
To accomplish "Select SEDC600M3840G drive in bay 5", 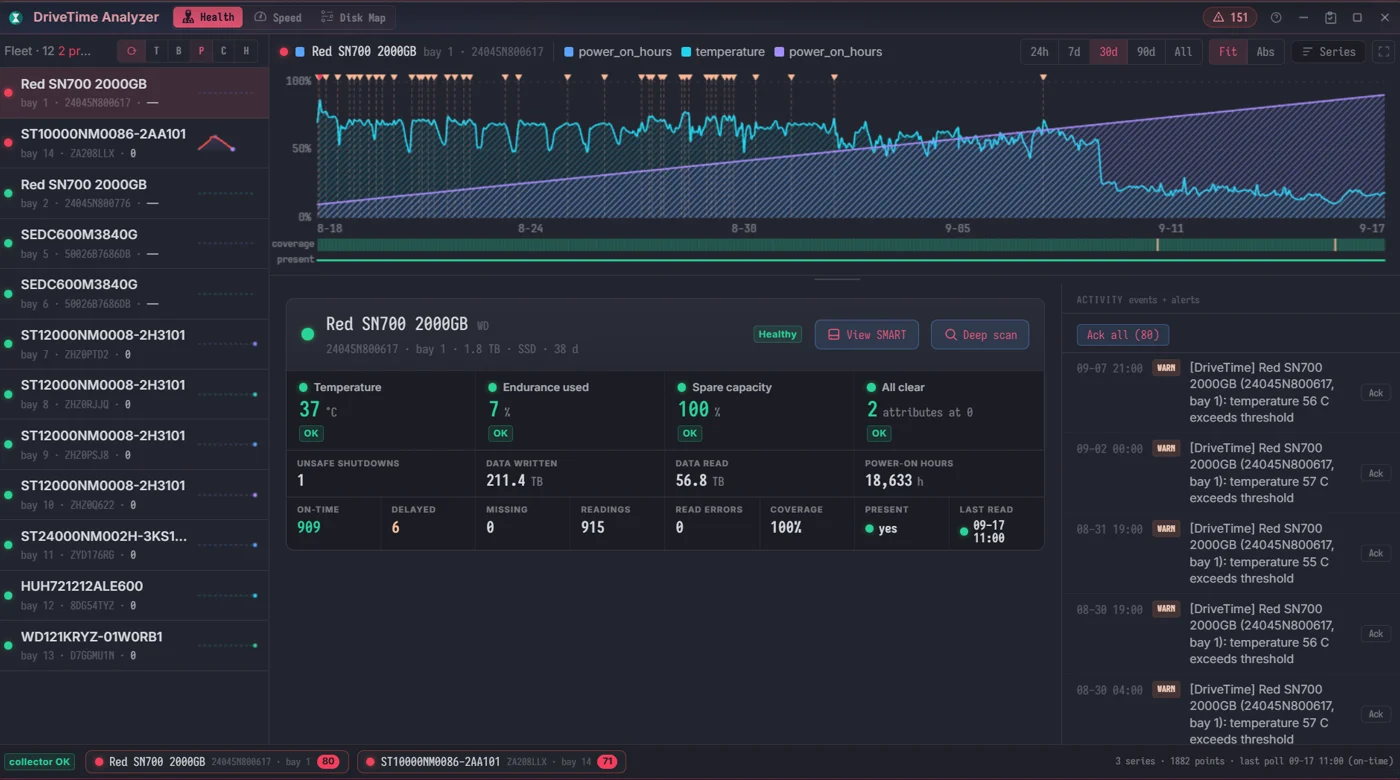I will [x=134, y=243].
